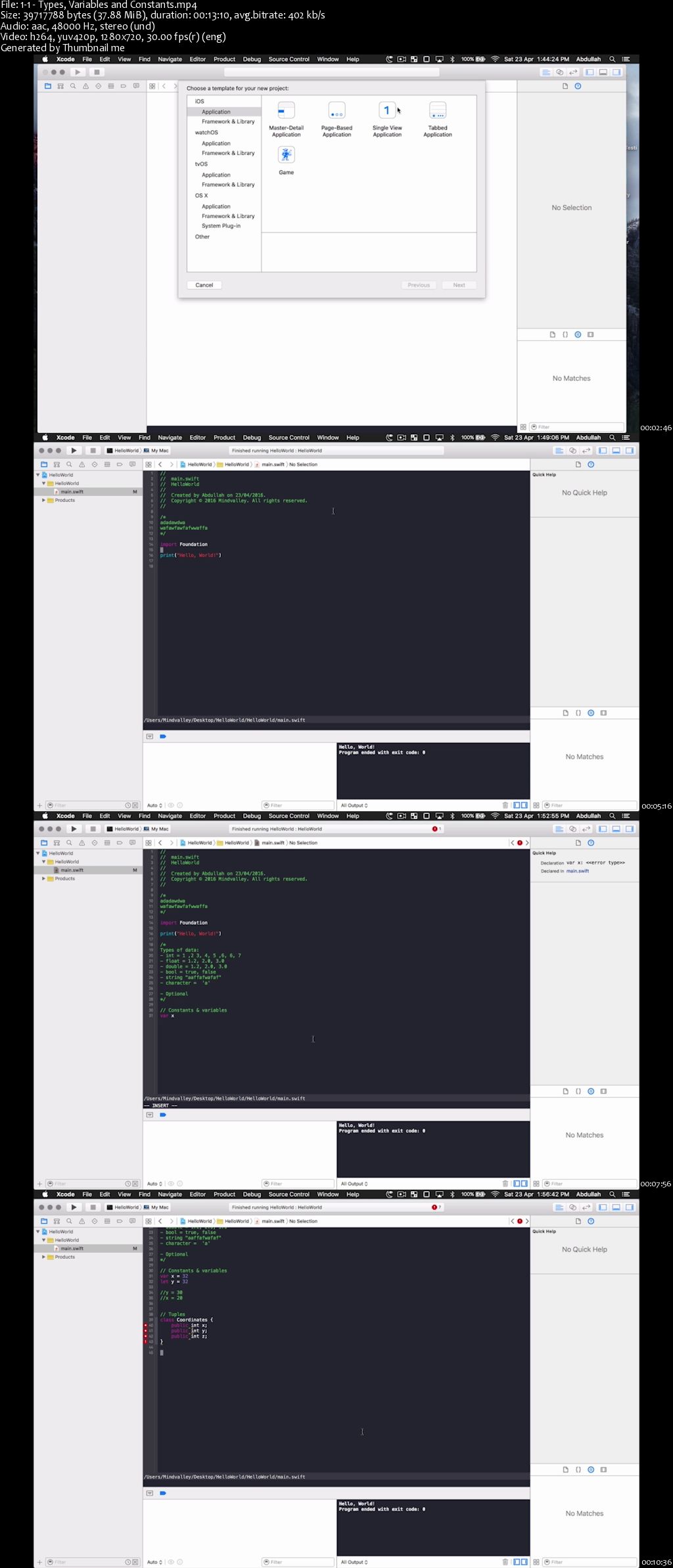Select OS X Application category
The height and width of the screenshot is (1568, 673).
click(216, 206)
